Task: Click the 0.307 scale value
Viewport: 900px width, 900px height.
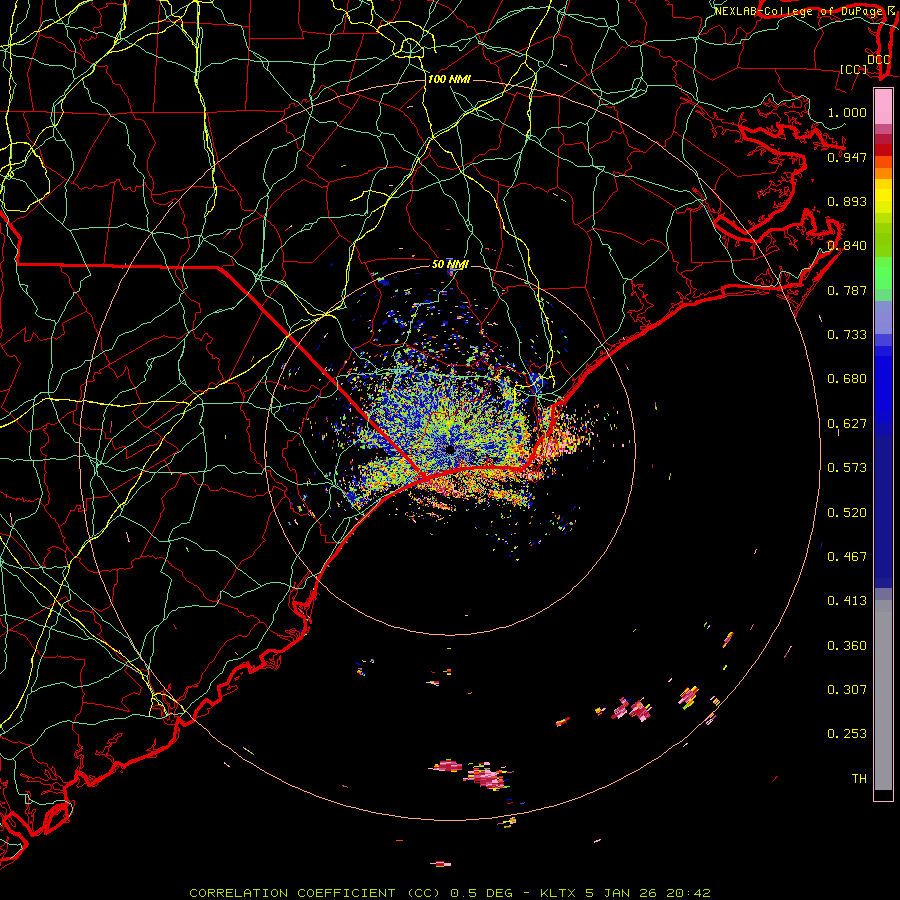Action: coord(847,690)
